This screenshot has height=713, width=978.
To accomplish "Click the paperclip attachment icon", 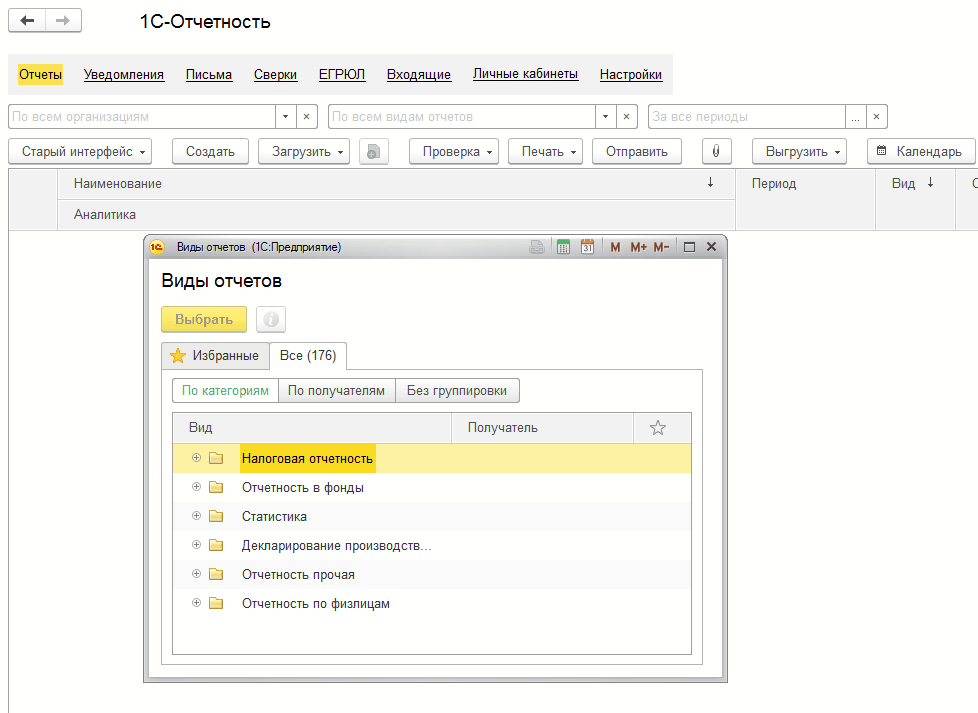I will (716, 152).
